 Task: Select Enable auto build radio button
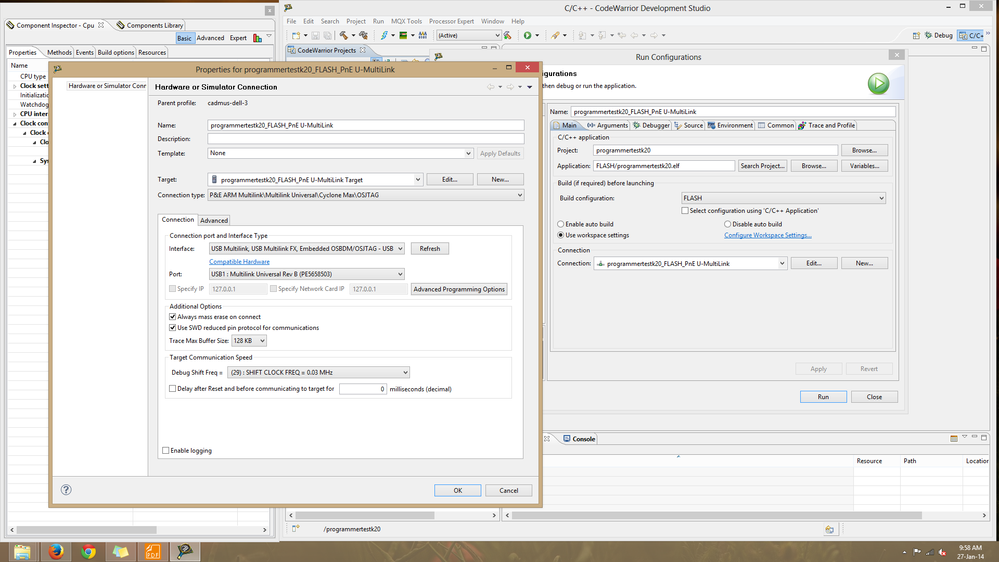click(561, 224)
